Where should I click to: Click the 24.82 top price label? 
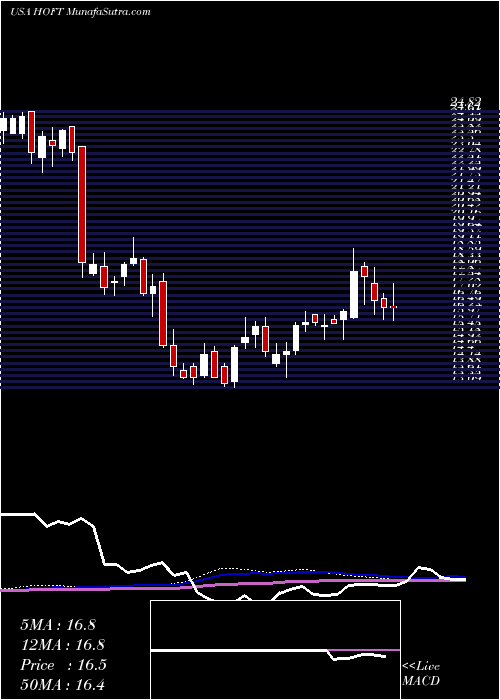[x=465, y=103]
